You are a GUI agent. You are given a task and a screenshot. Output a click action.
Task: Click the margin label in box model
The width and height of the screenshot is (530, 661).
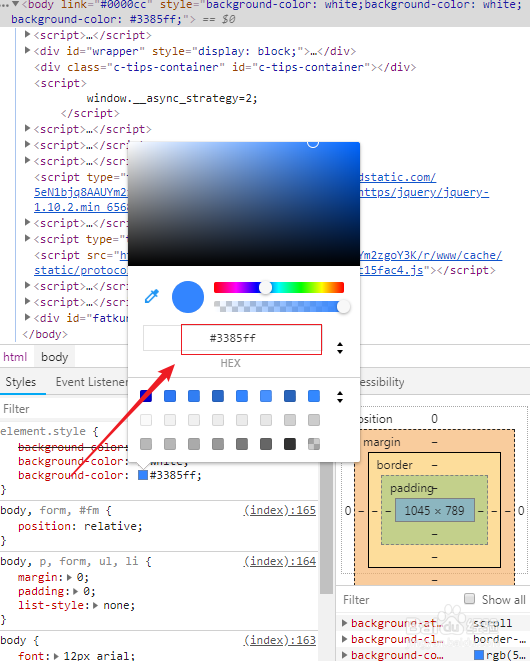382,442
